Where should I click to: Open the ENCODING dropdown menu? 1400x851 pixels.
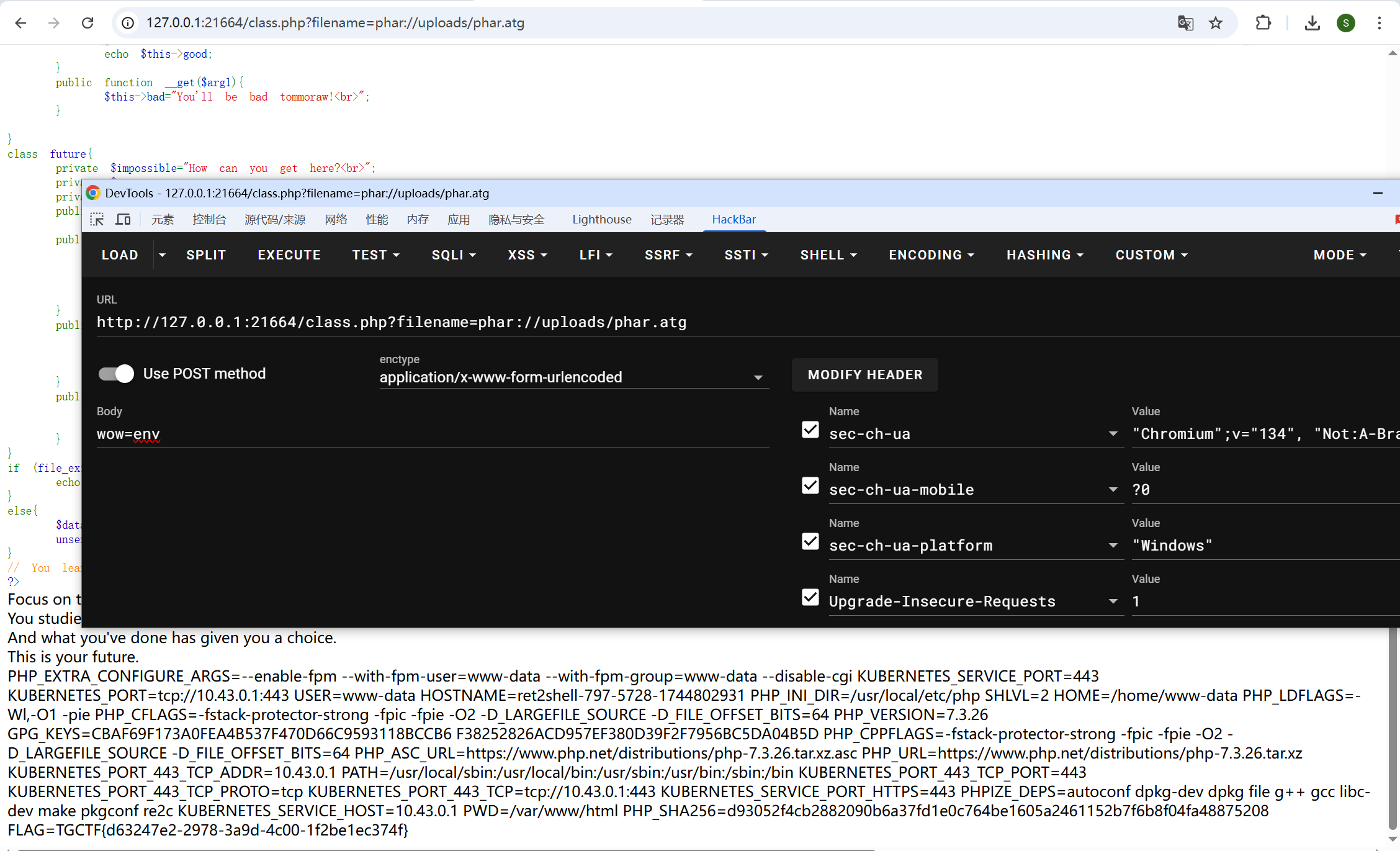click(931, 255)
